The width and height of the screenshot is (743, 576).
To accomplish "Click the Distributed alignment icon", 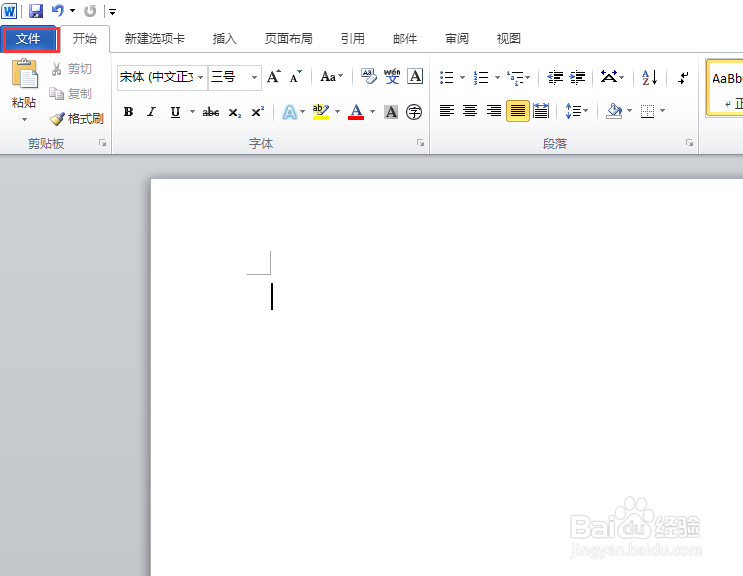I will point(541,111).
